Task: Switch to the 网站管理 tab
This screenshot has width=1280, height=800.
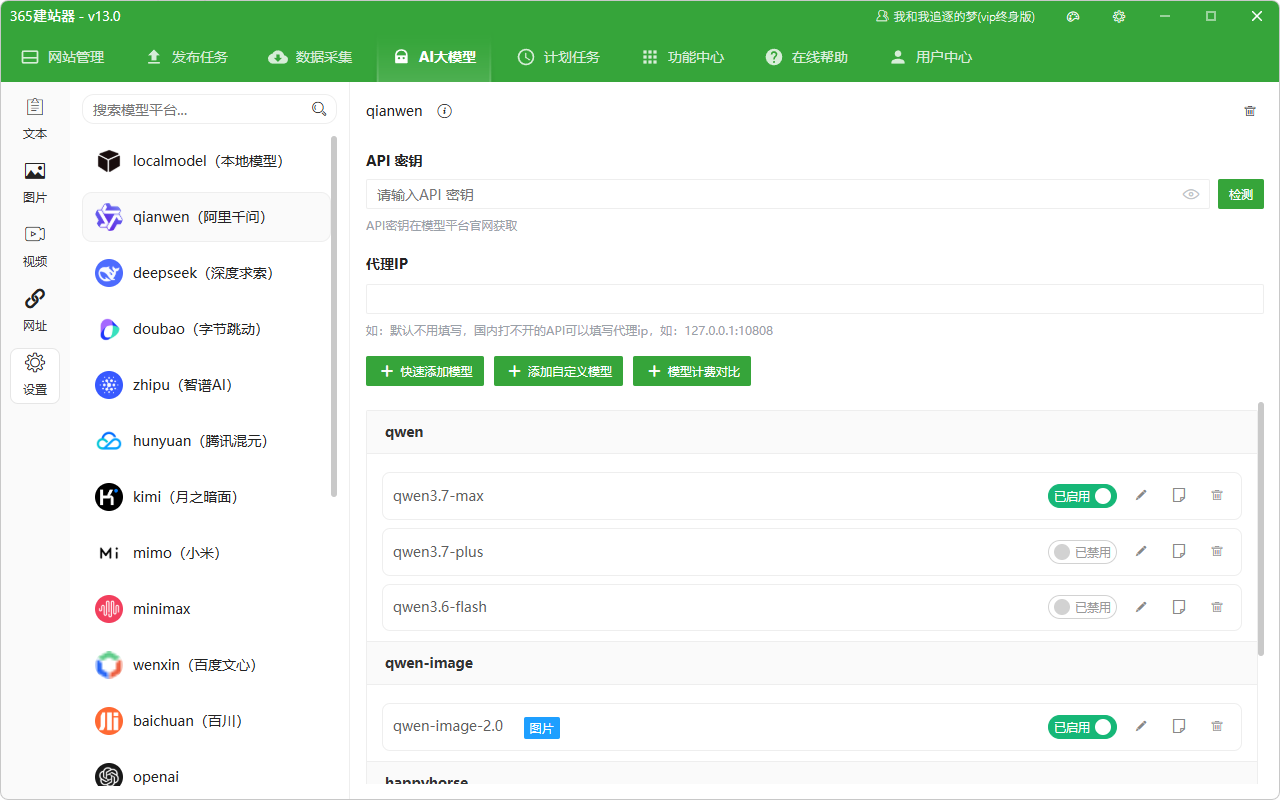Action: 63,57
